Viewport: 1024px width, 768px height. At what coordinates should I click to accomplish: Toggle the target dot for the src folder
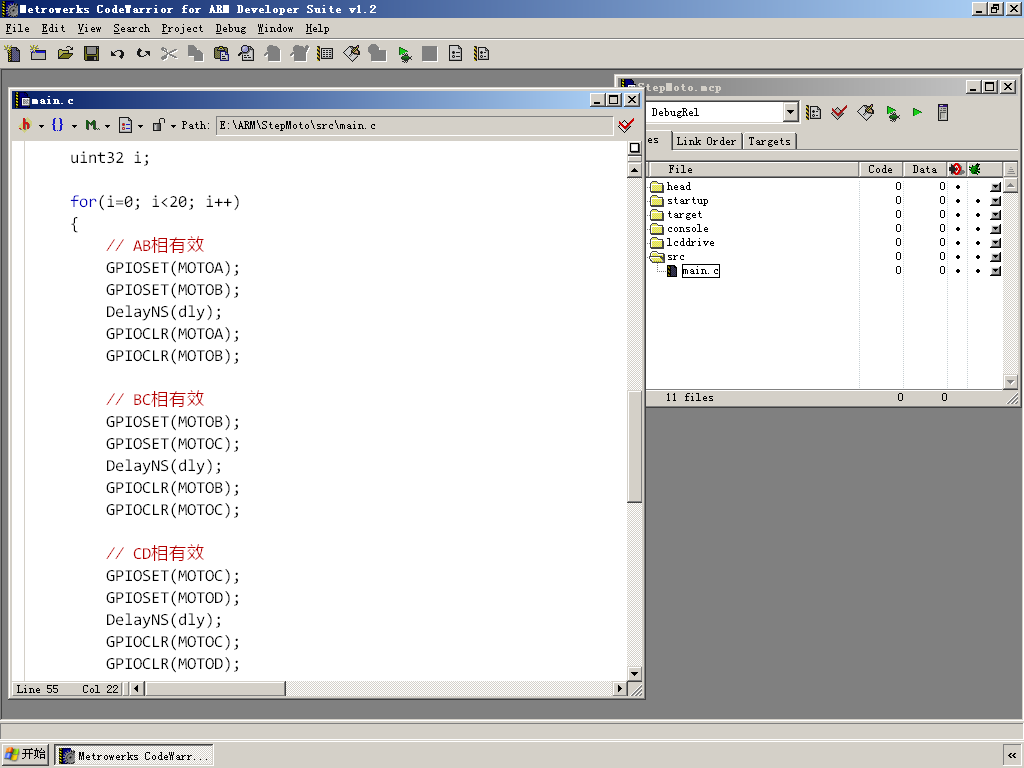[x=958, y=257]
